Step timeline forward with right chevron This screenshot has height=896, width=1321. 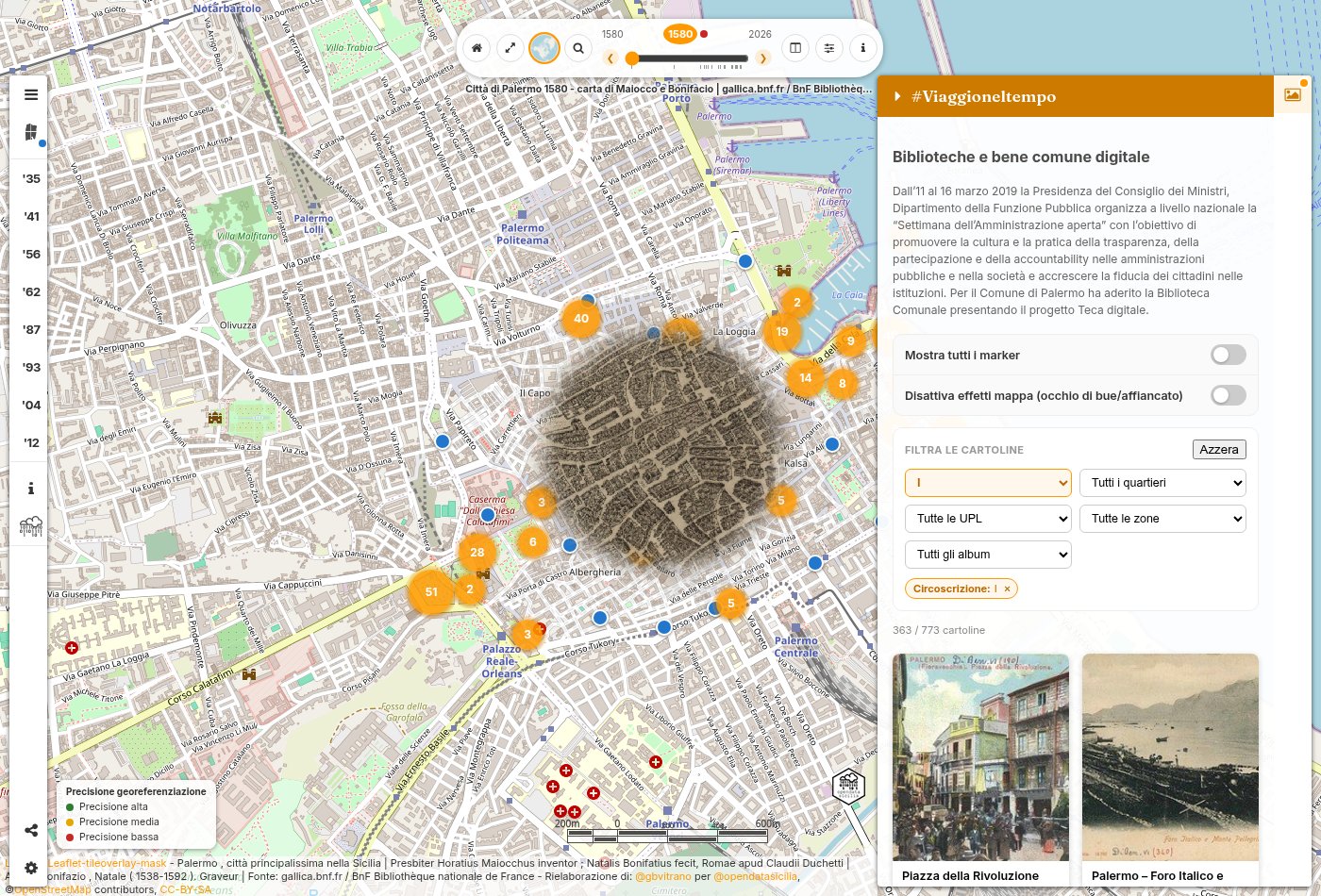763,58
